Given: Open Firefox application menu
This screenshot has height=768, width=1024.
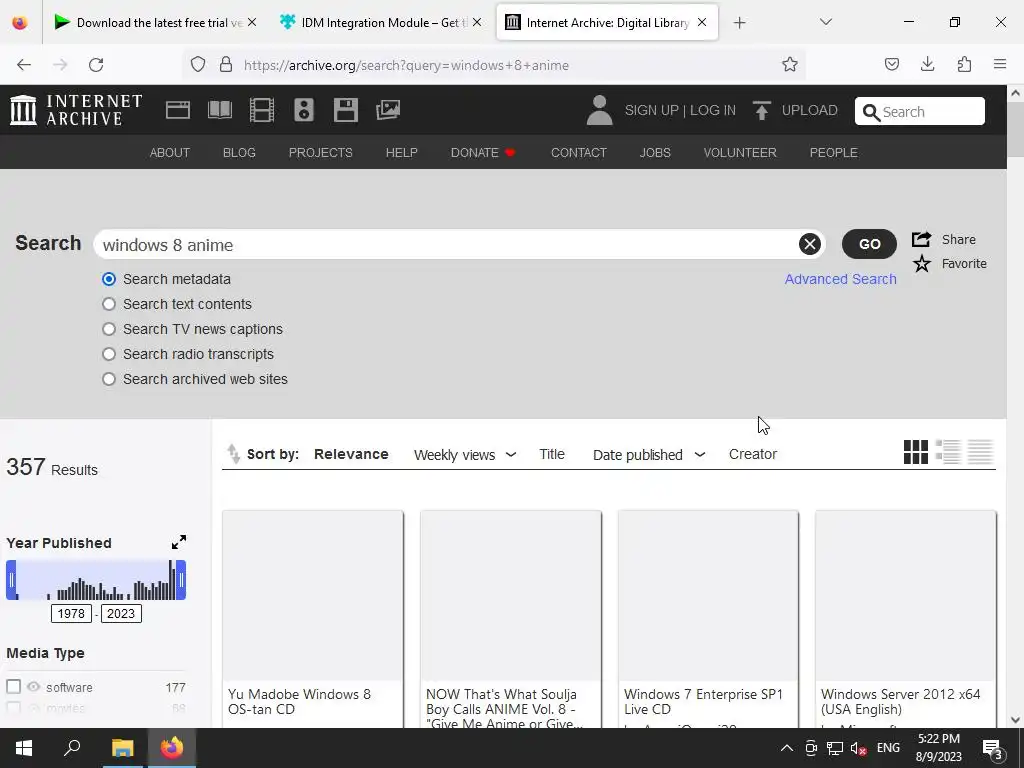Looking at the screenshot, I should (x=1000, y=64).
